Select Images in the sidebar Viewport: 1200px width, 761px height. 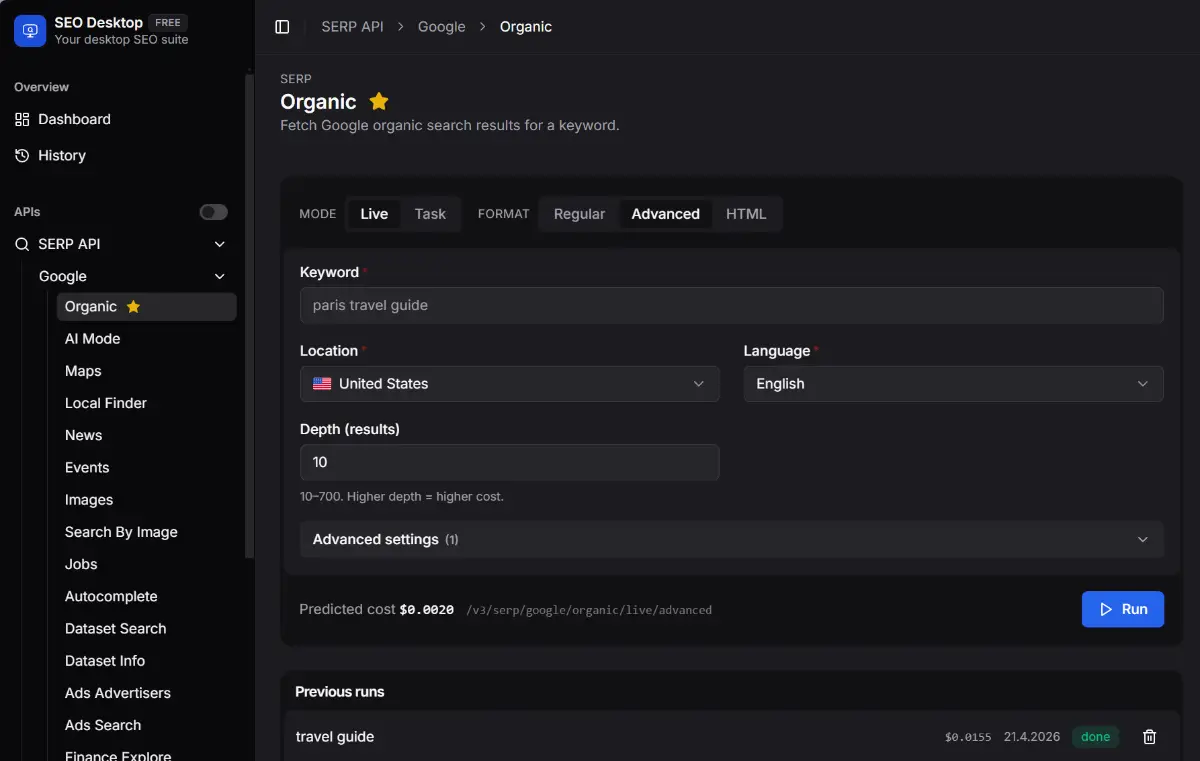point(146,500)
